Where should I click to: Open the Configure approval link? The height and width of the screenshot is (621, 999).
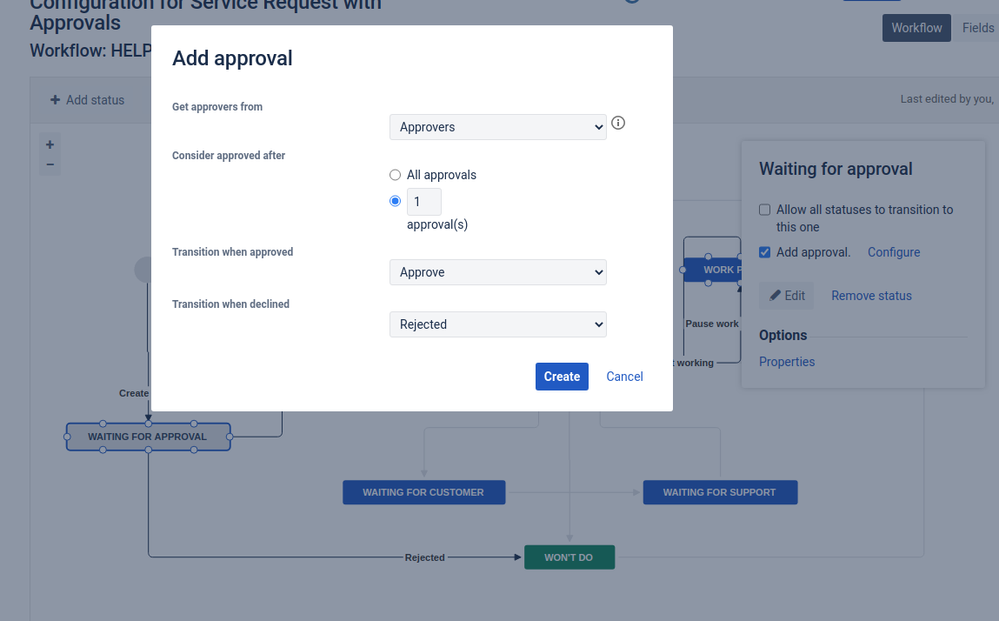click(893, 252)
